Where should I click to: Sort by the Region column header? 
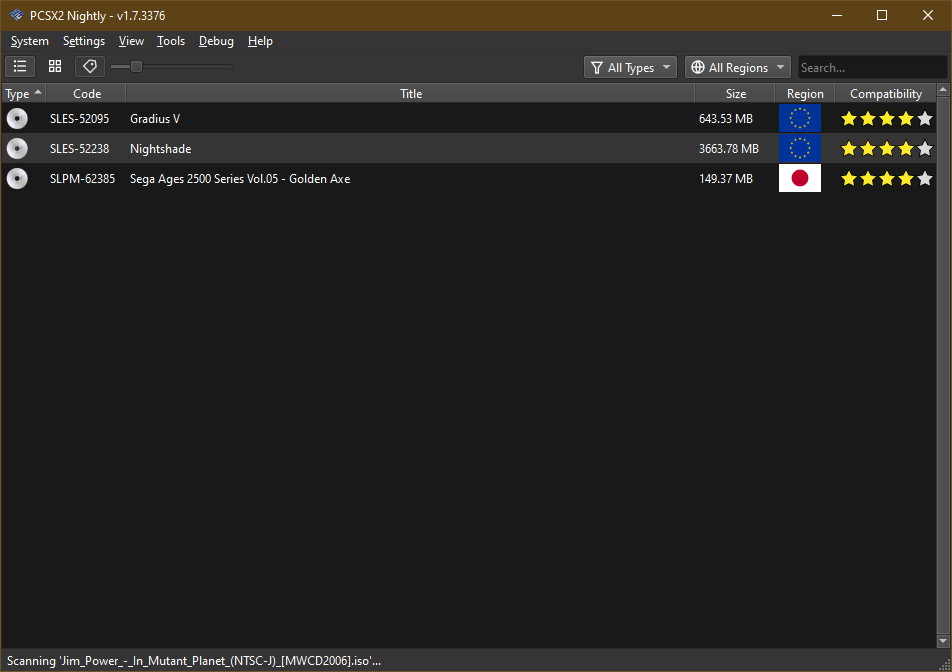[x=805, y=93]
